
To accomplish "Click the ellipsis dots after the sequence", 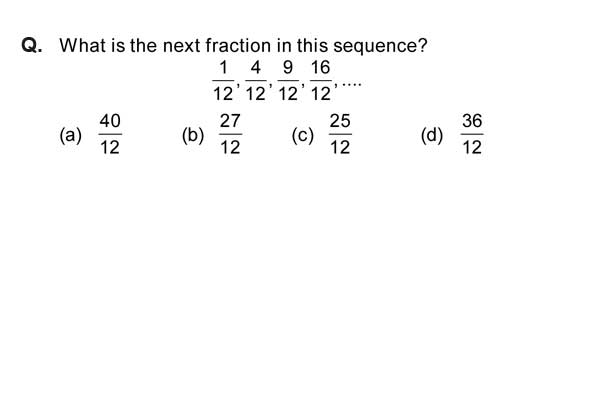I will 351,83.
